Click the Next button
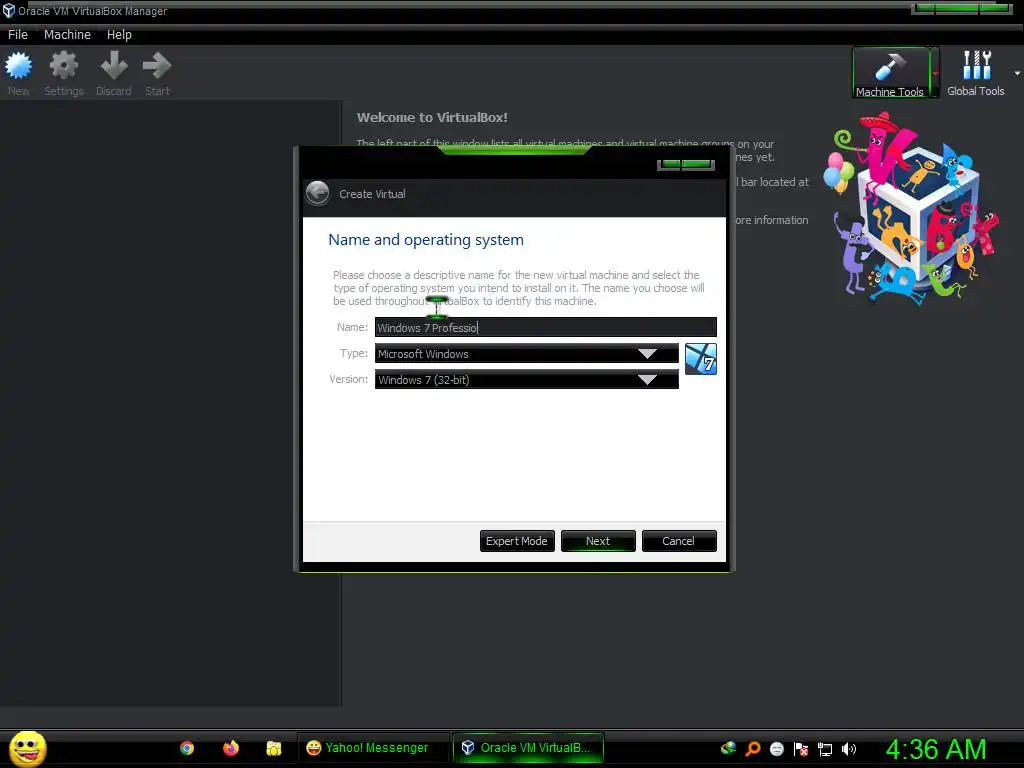Viewport: 1024px width, 768px height. coord(598,541)
